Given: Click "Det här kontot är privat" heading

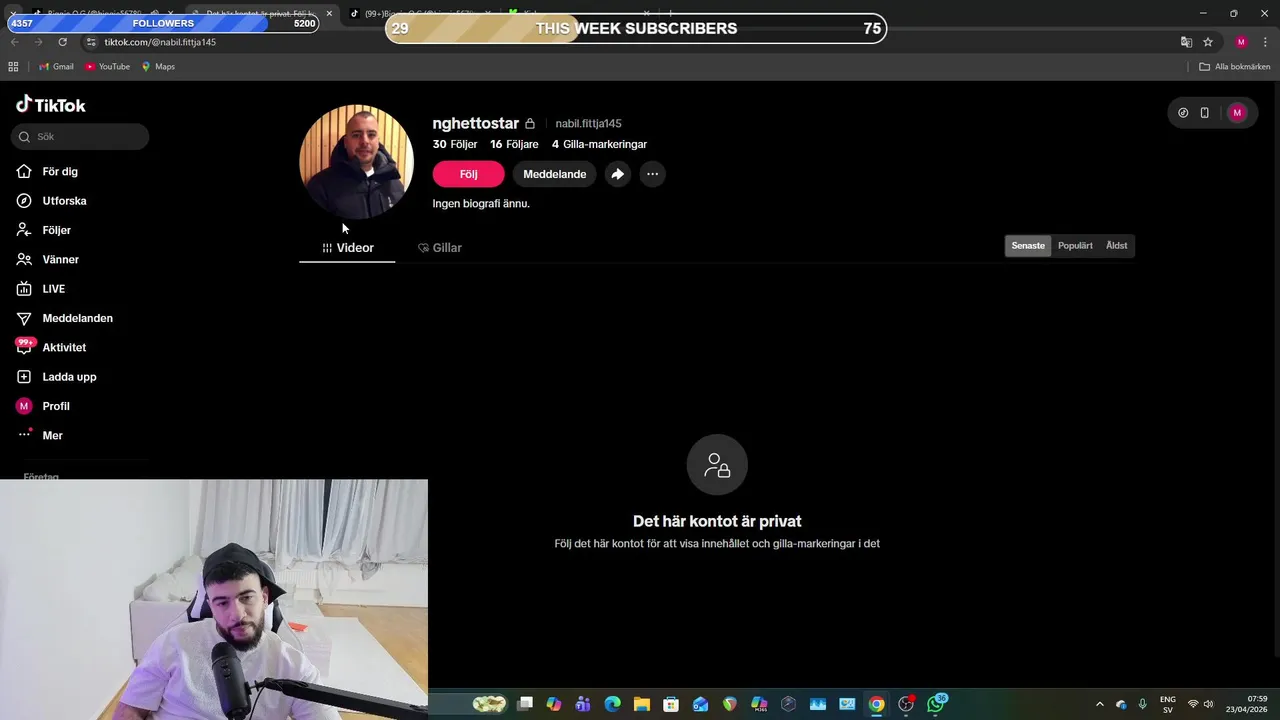Looking at the screenshot, I should (717, 521).
